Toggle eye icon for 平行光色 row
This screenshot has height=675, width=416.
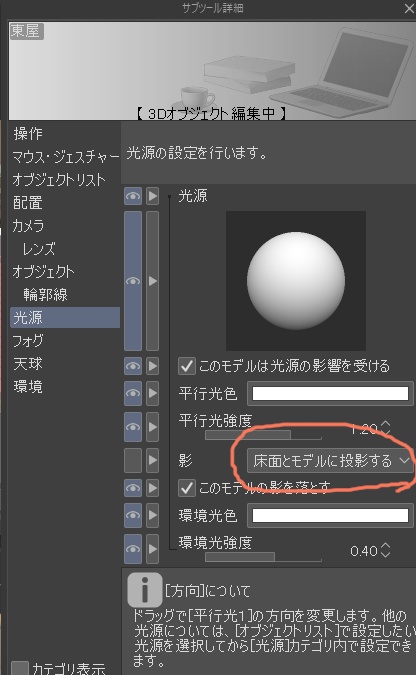pos(133,393)
